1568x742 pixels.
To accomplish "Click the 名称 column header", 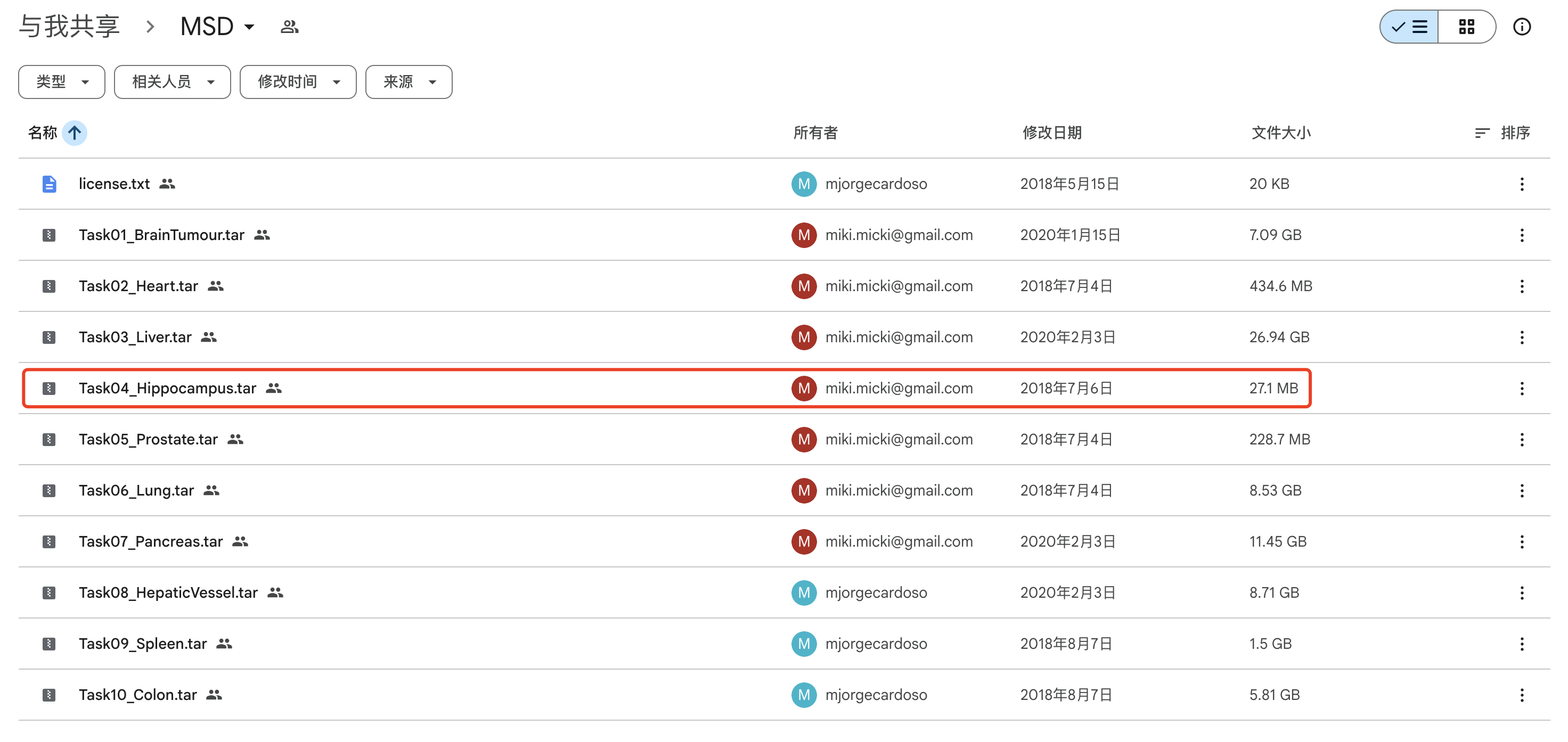I will click(x=42, y=133).
